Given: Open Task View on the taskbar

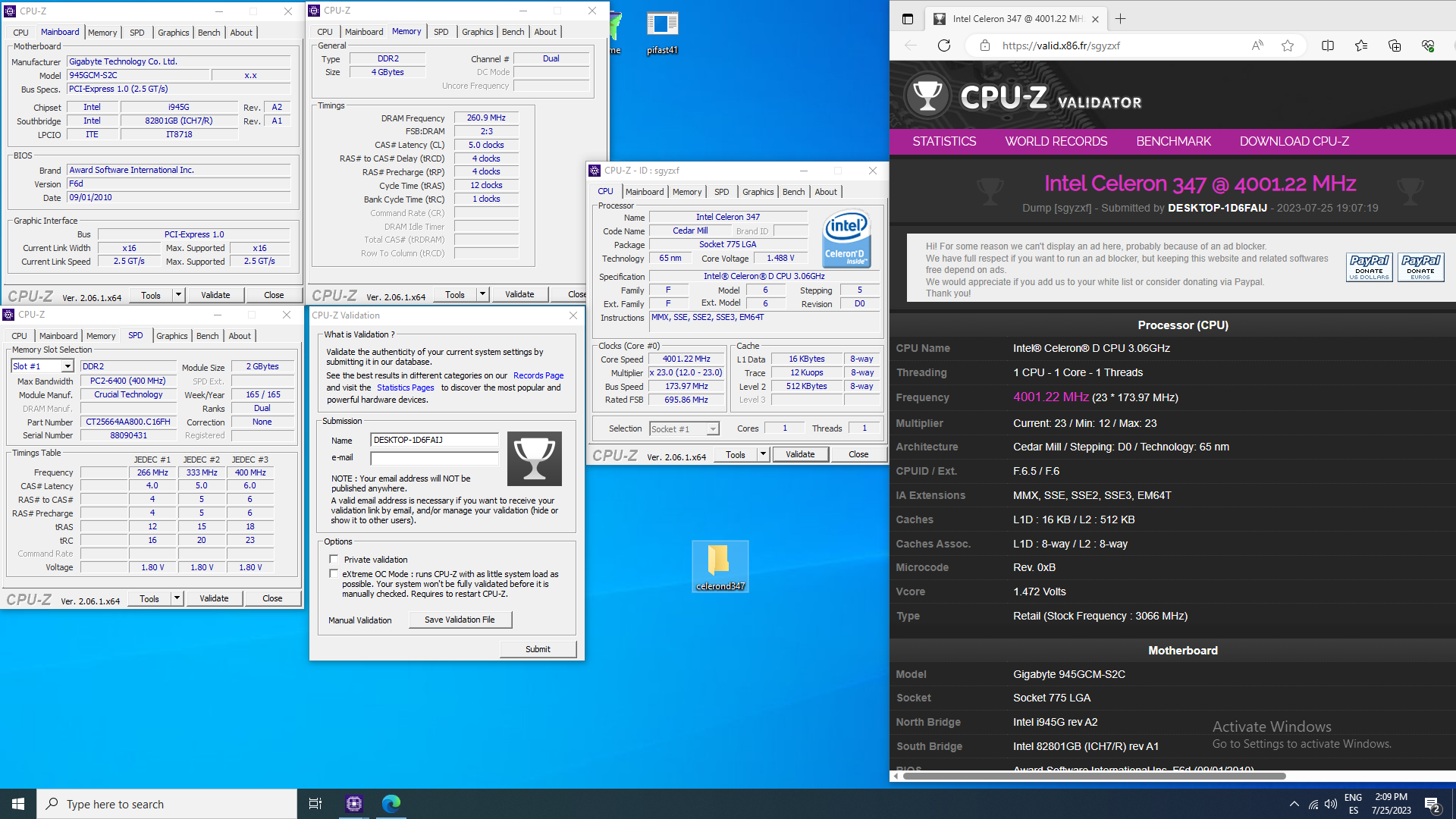Looking at the screenshot, I should pos(315,804).
